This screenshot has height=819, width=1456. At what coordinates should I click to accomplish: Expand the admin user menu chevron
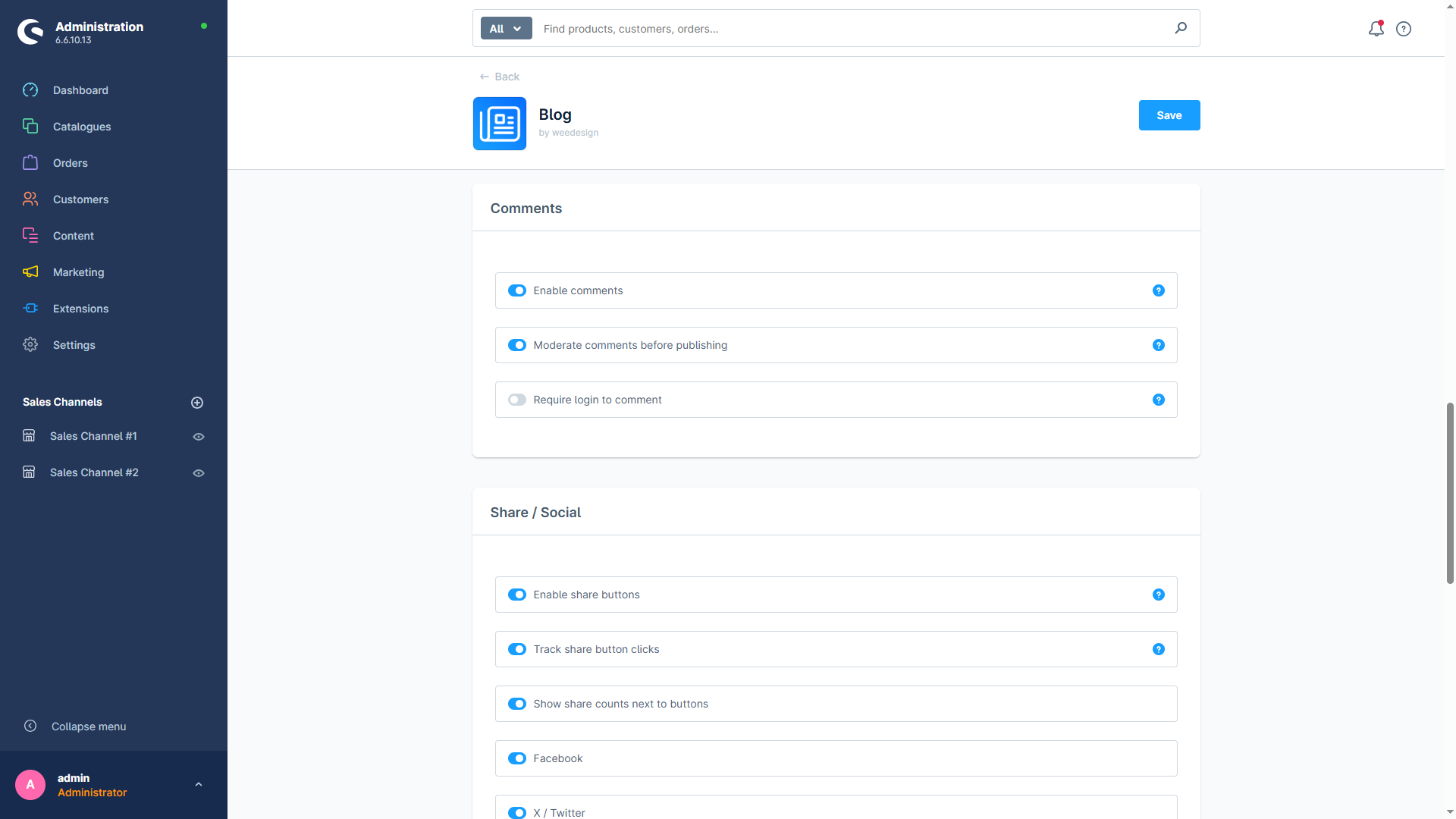(199, 785)
